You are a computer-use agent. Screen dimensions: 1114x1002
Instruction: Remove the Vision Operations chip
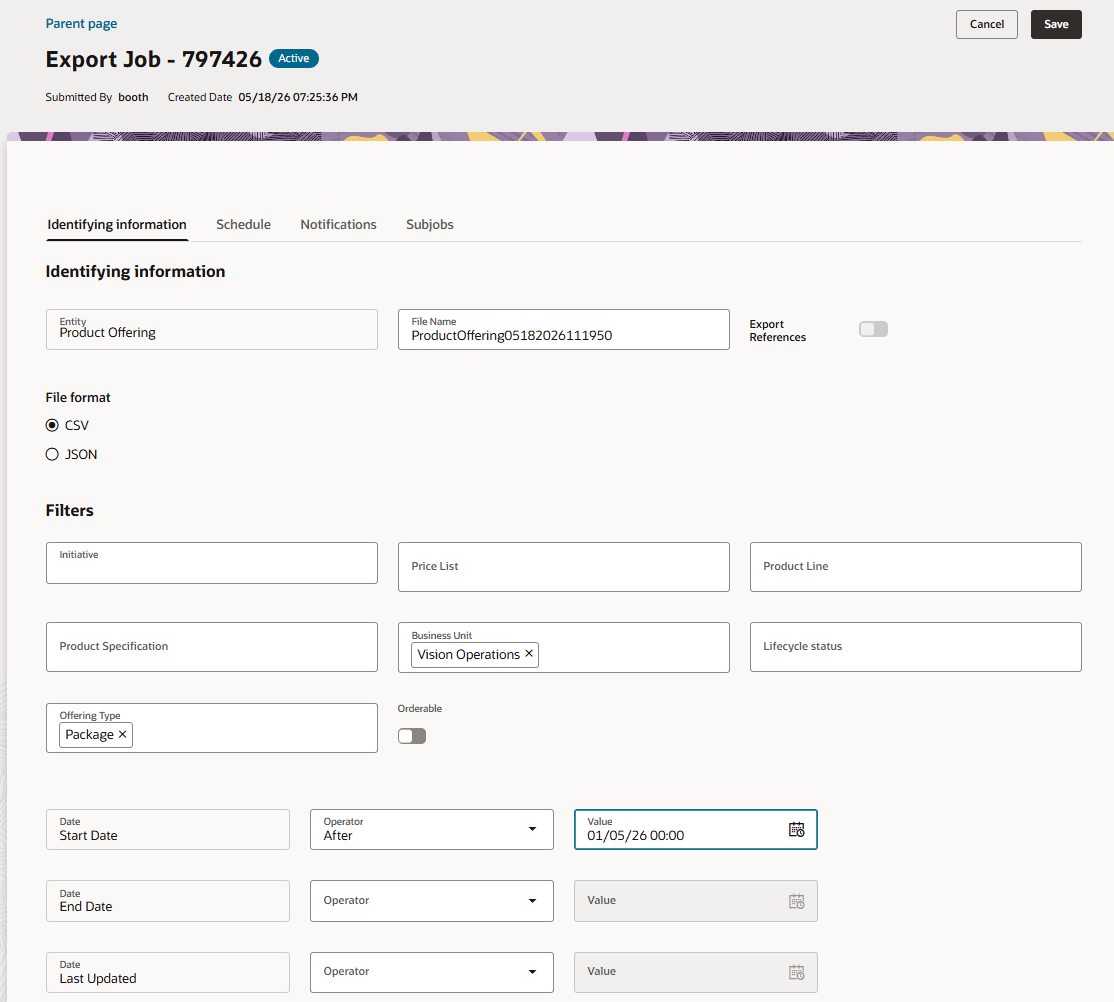(x=529, y=654)
